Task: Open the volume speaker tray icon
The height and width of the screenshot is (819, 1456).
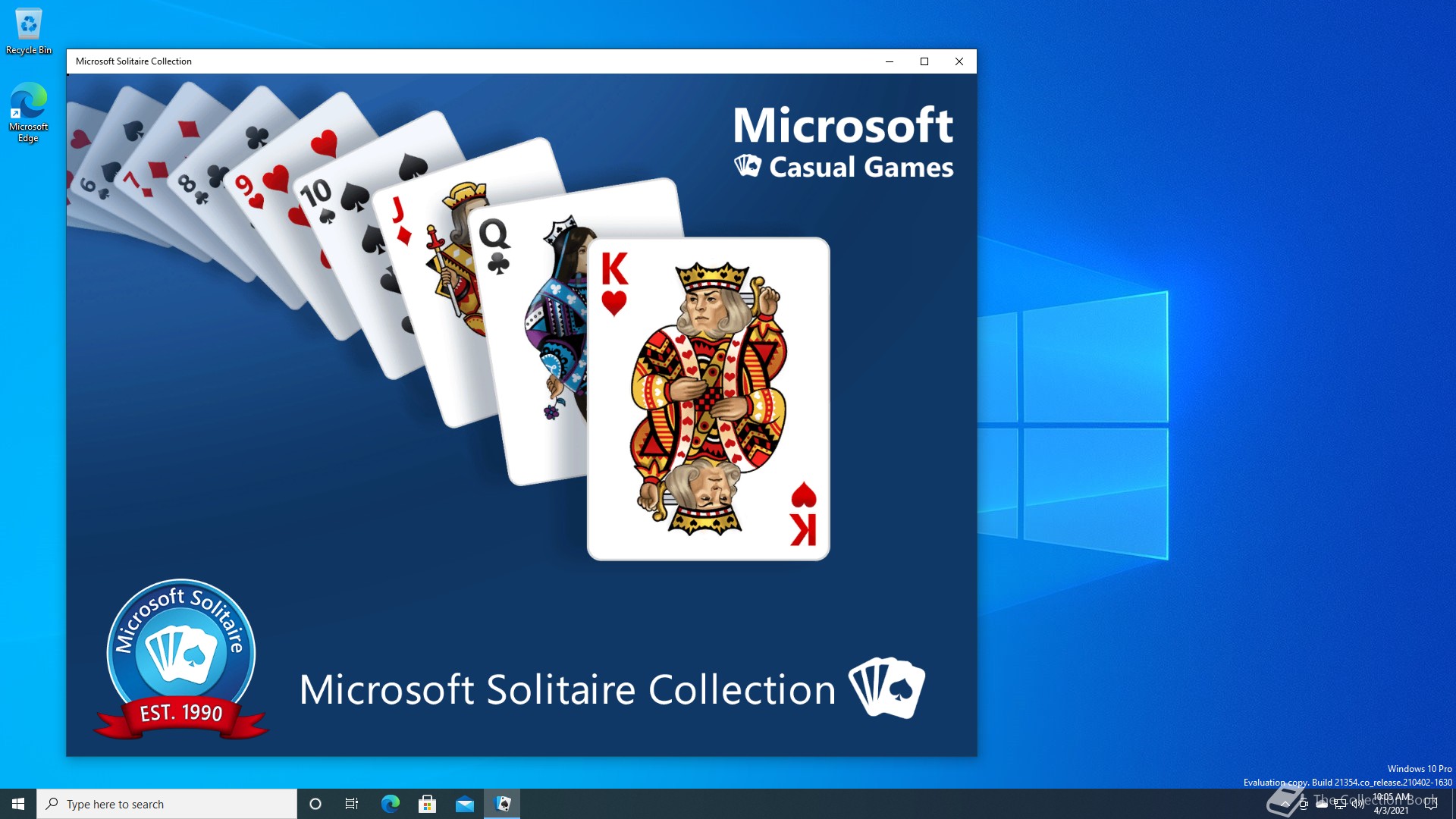Action: click(x=1358, y=804)
